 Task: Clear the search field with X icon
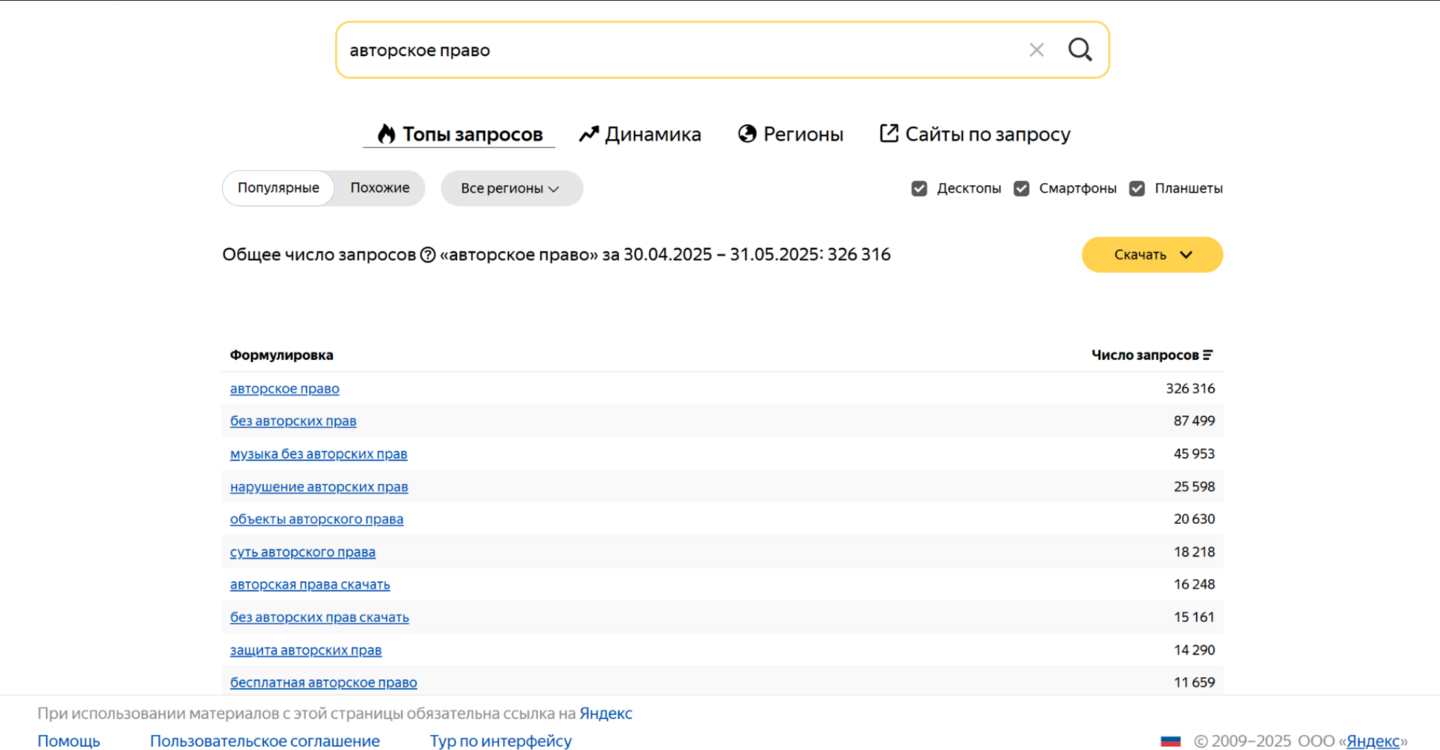point(1037,50)
